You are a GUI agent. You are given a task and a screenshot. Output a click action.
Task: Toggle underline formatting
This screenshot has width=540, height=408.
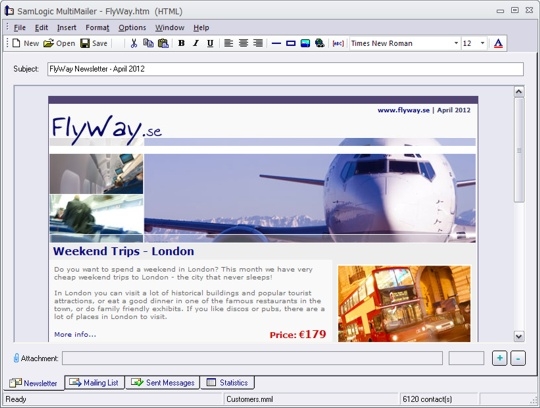210,43
